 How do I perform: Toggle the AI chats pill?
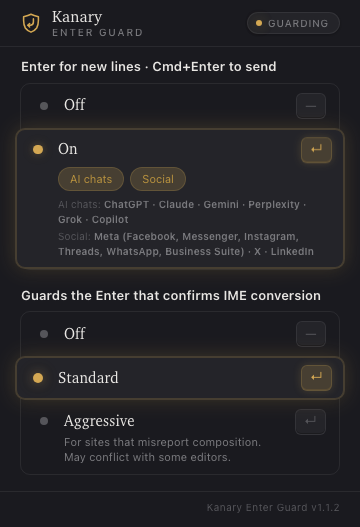point(91,179)
